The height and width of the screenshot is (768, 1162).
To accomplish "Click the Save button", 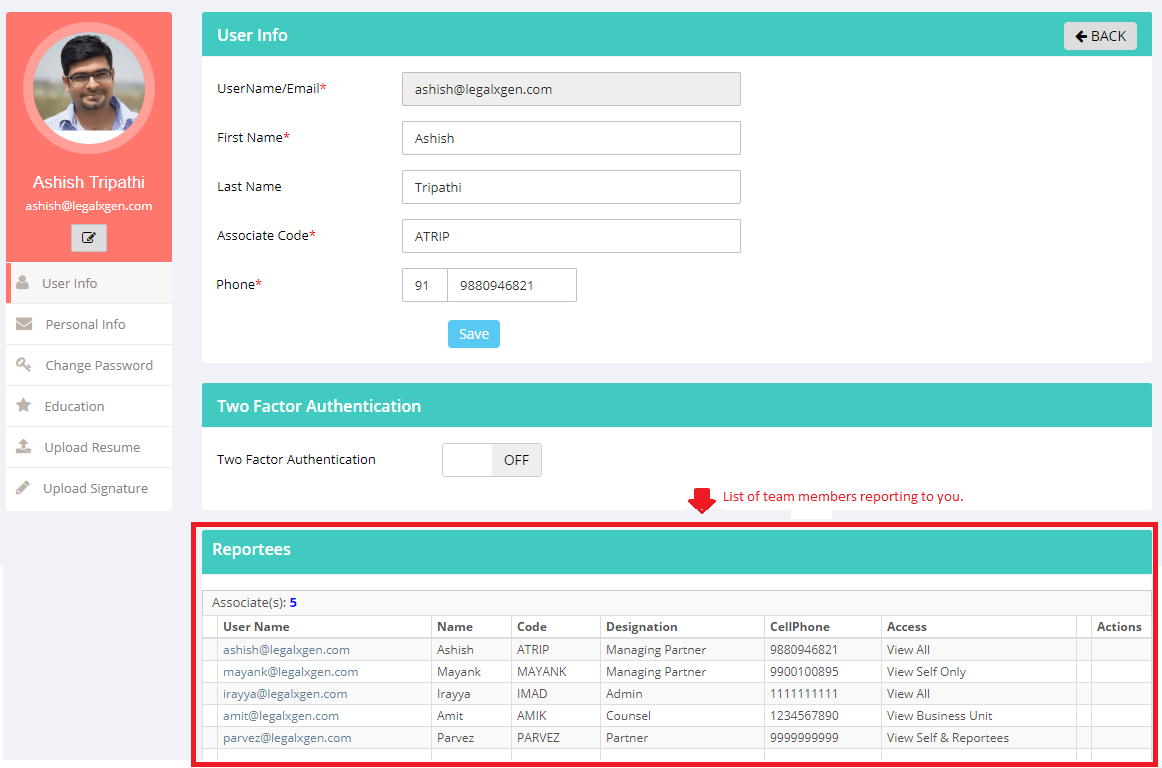I will (473, 334).
